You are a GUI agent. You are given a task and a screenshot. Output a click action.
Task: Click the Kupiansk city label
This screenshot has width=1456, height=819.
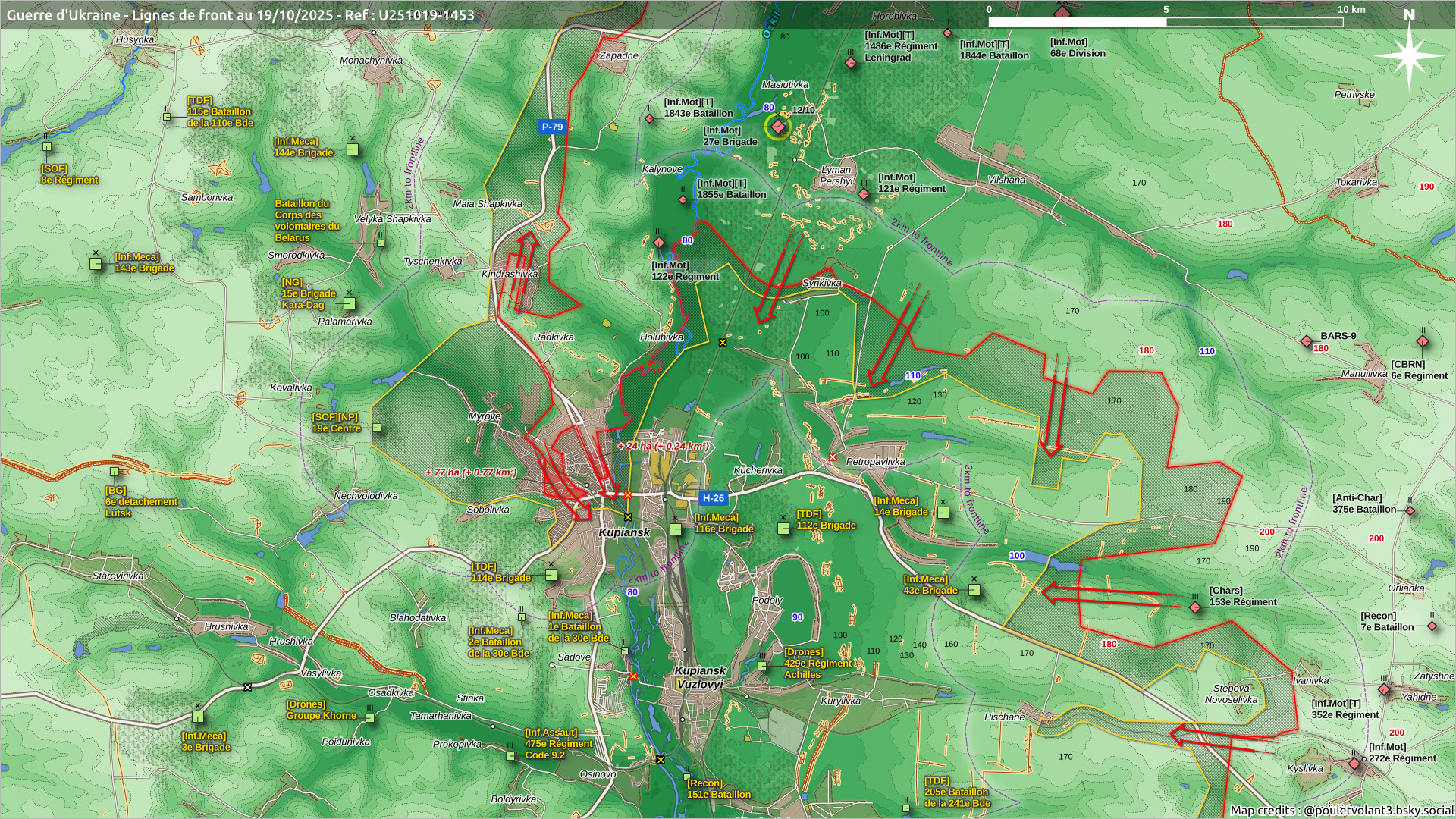[x=624, y=532]
